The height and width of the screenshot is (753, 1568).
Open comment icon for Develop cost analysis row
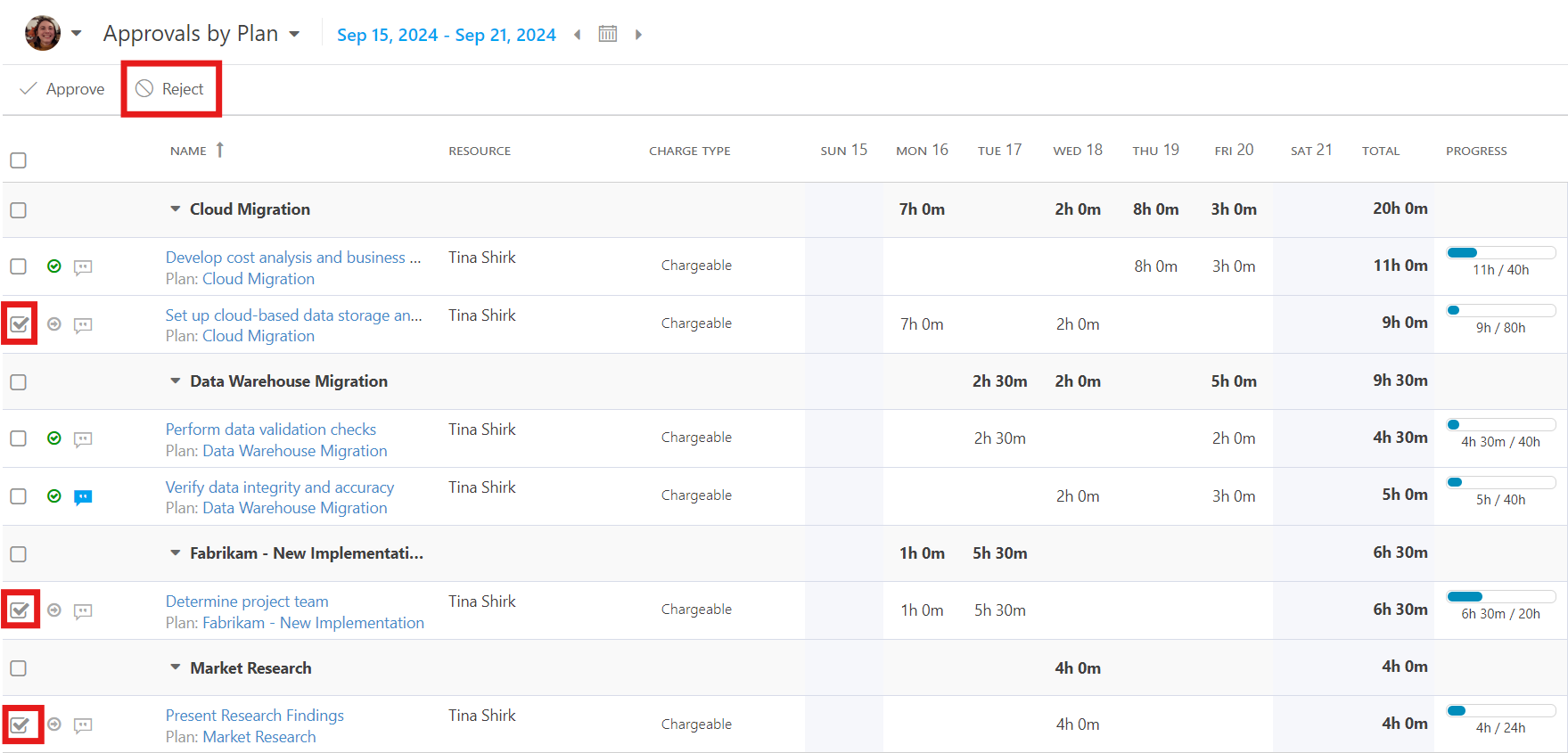click(83, 267)
